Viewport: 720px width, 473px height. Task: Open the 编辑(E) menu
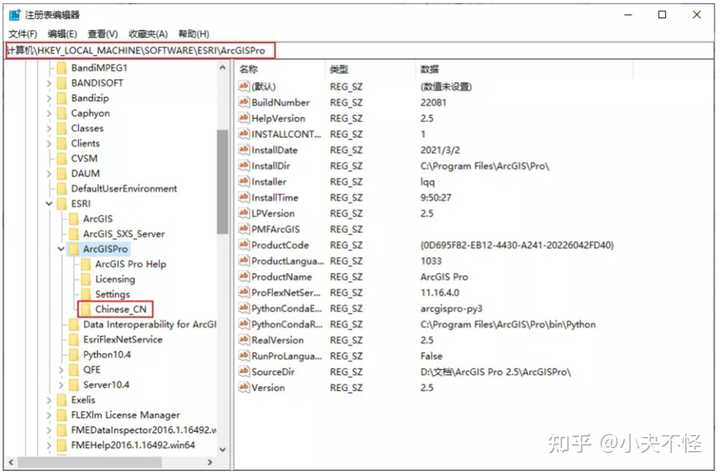pos(62,34)
